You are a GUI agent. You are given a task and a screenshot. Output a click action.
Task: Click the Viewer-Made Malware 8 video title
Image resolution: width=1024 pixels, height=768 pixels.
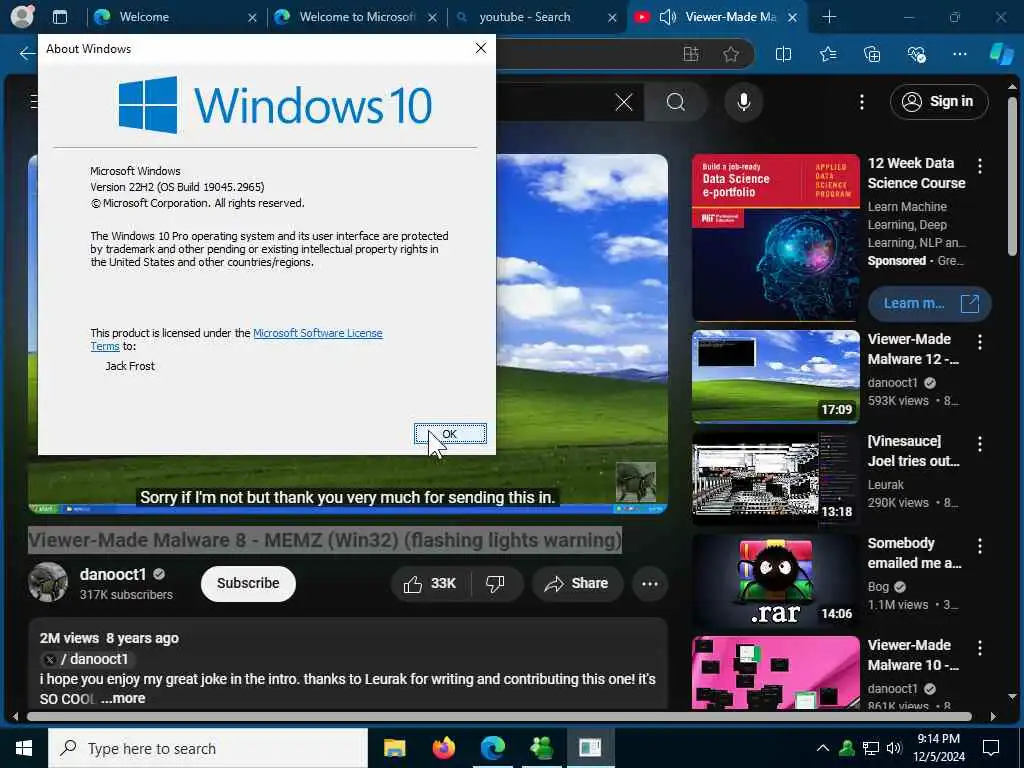click(x=325, y=540)
